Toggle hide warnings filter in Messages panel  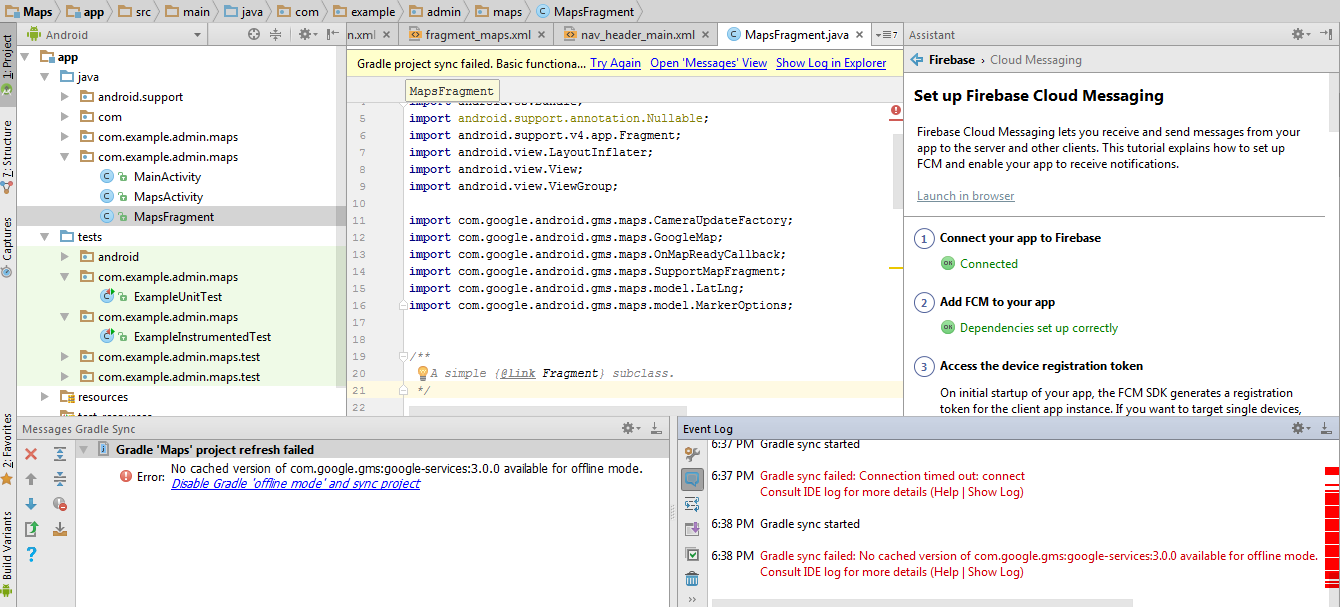59,504
